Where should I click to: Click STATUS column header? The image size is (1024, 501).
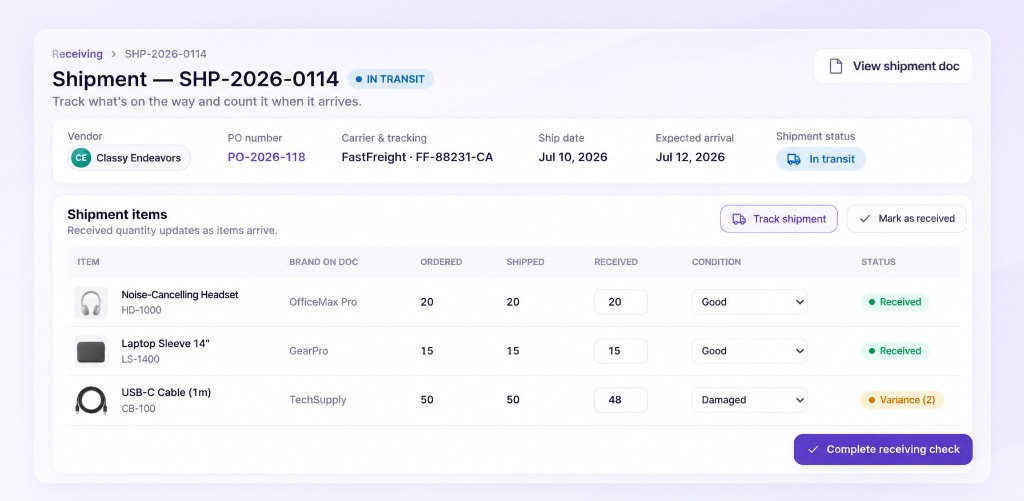[878, 262]
